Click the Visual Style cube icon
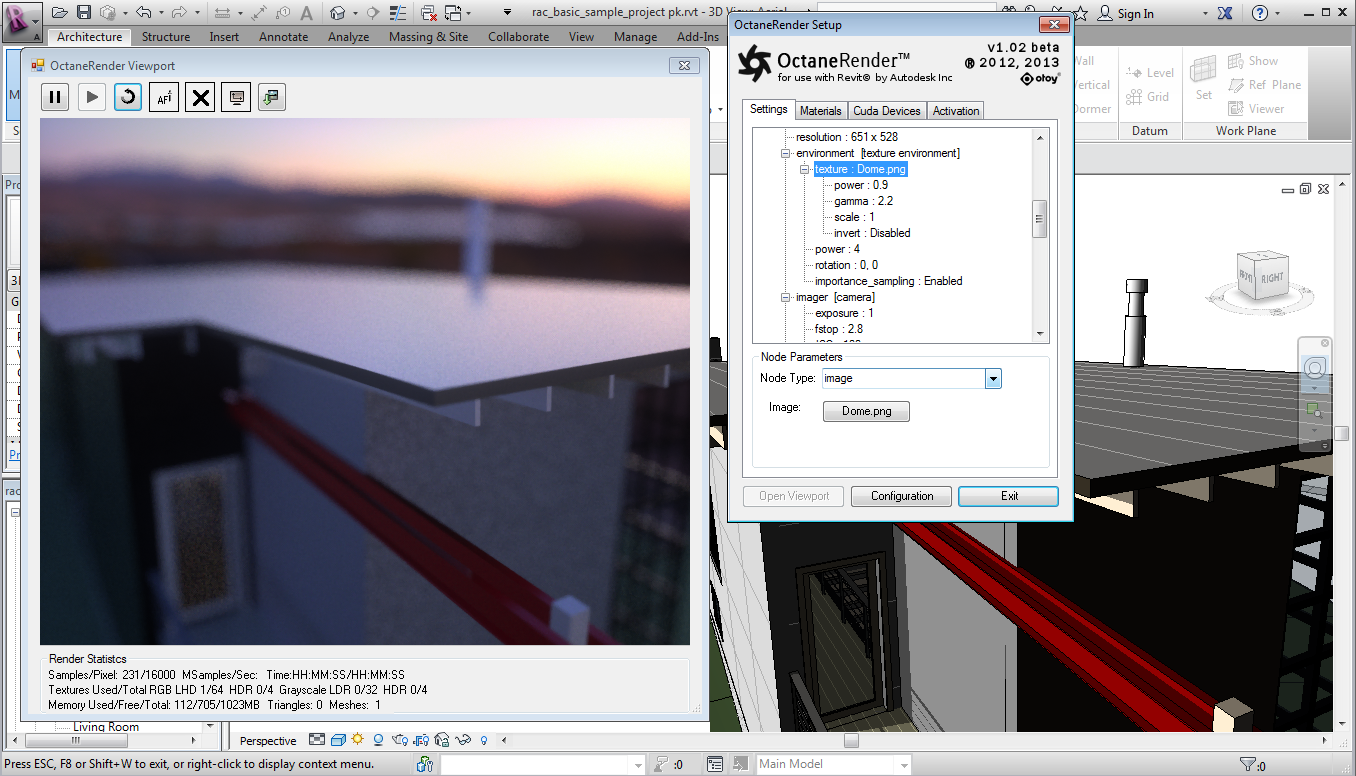1356x776 pixels. point(338,741)
